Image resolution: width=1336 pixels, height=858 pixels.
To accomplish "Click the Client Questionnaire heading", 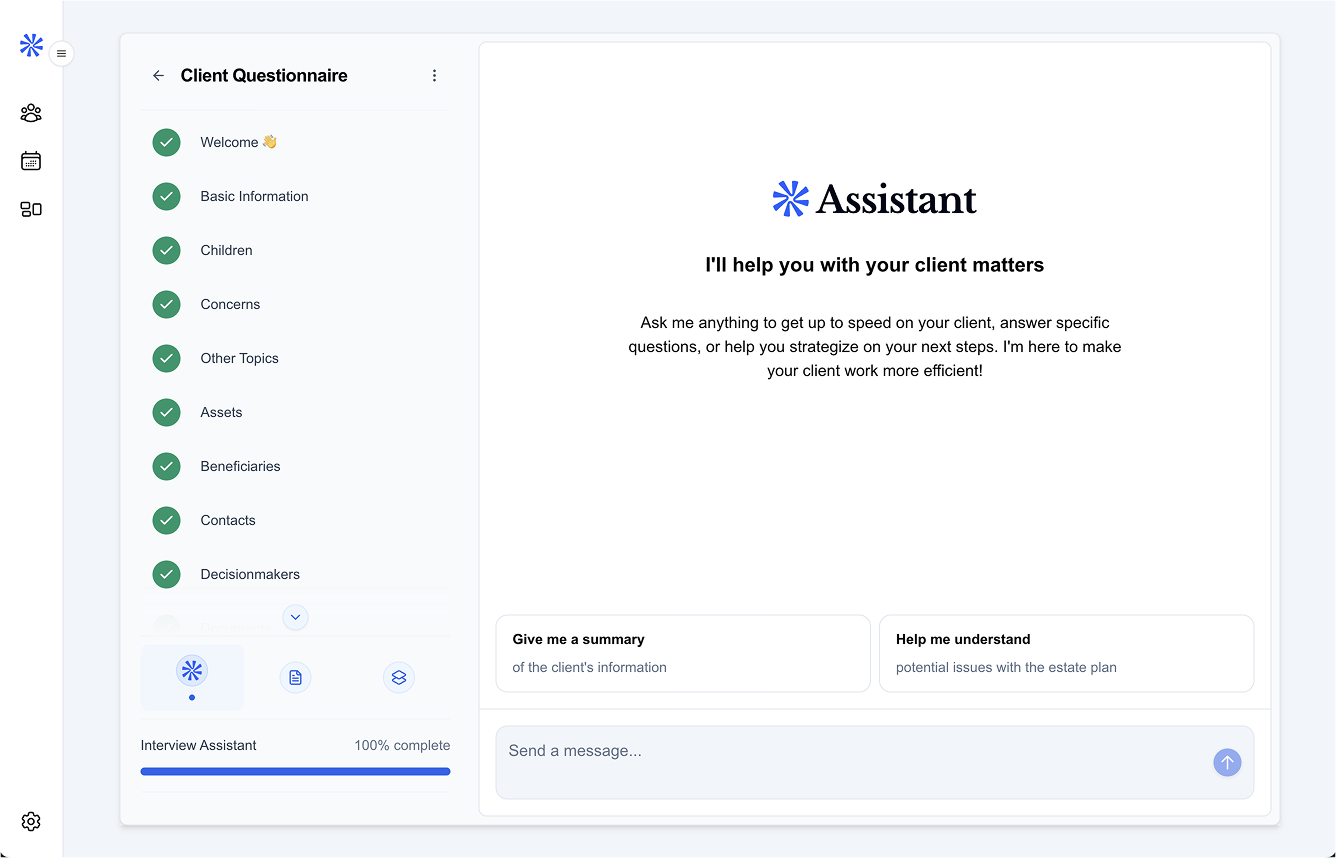I will pos(264,76).
